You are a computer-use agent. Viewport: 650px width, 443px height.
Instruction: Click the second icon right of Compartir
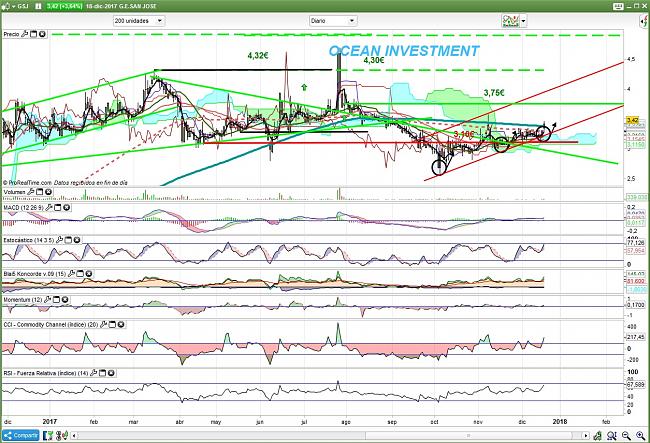pos(64,436)
